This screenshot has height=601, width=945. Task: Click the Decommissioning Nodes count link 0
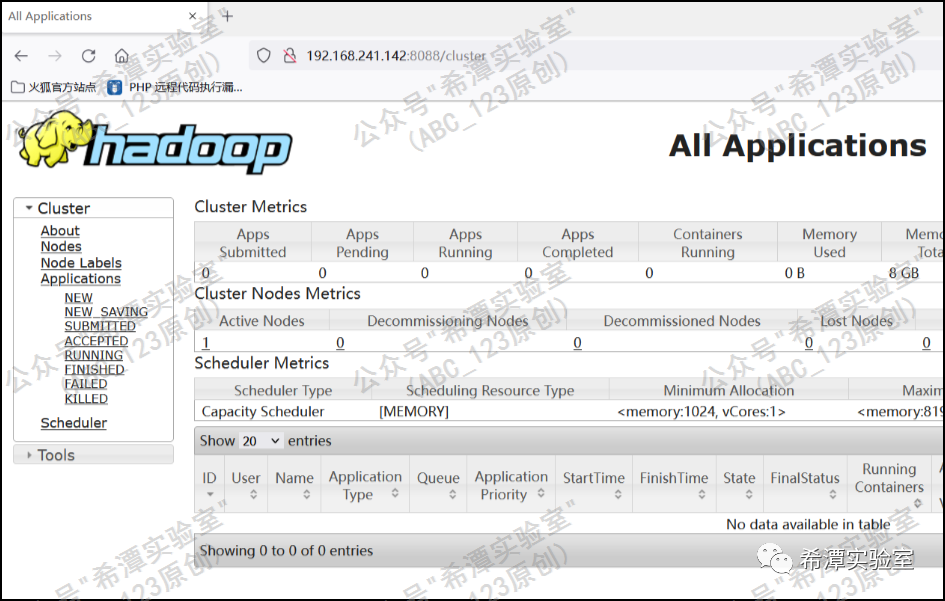point(341,343)
